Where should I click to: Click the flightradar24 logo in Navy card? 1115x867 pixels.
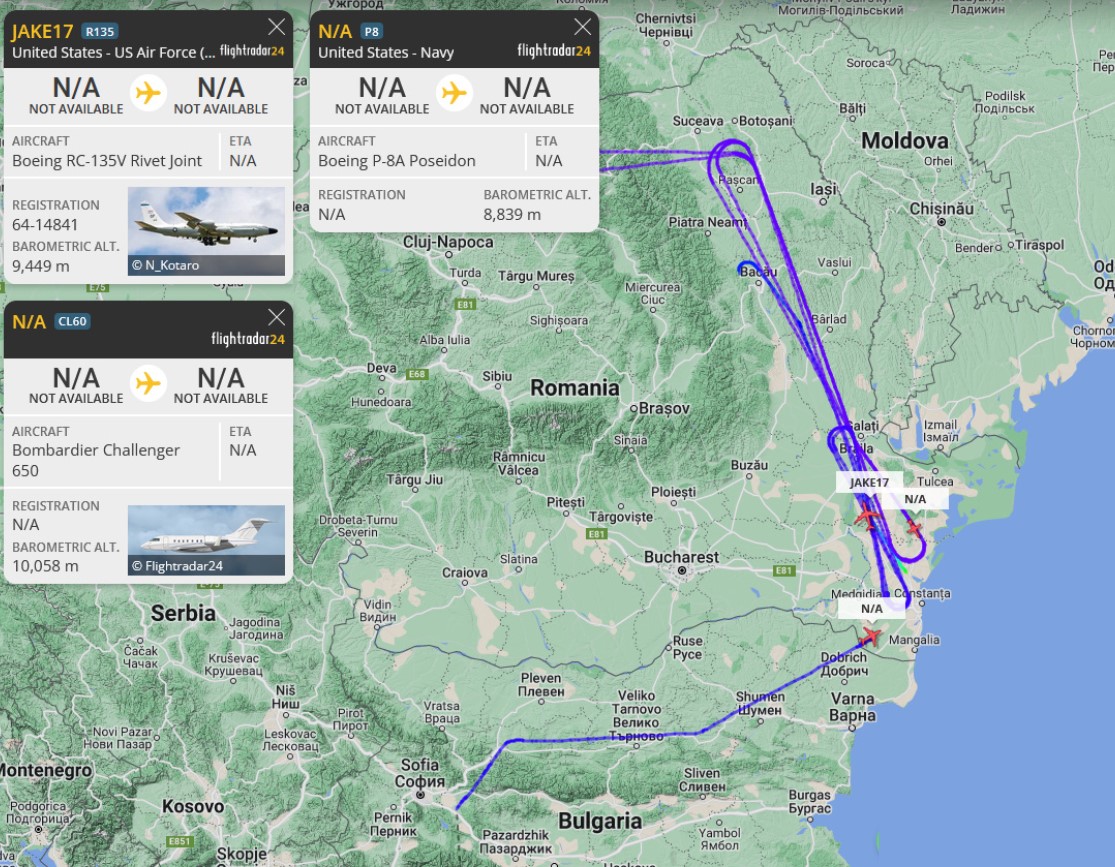(554, 50)
